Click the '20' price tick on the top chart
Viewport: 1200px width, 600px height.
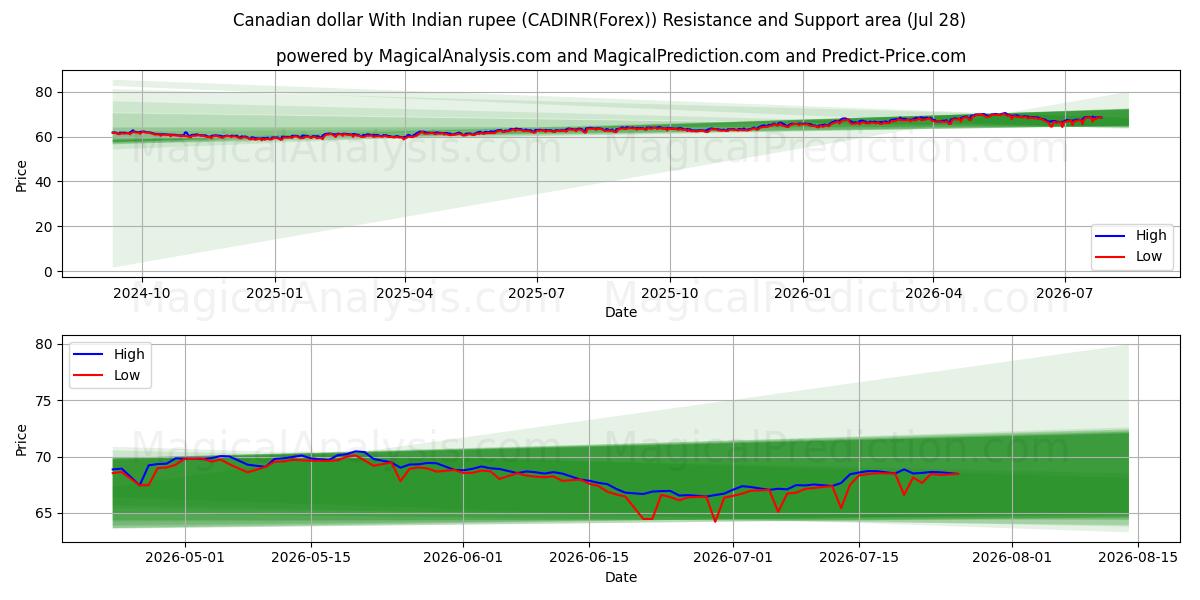point(46,227)
